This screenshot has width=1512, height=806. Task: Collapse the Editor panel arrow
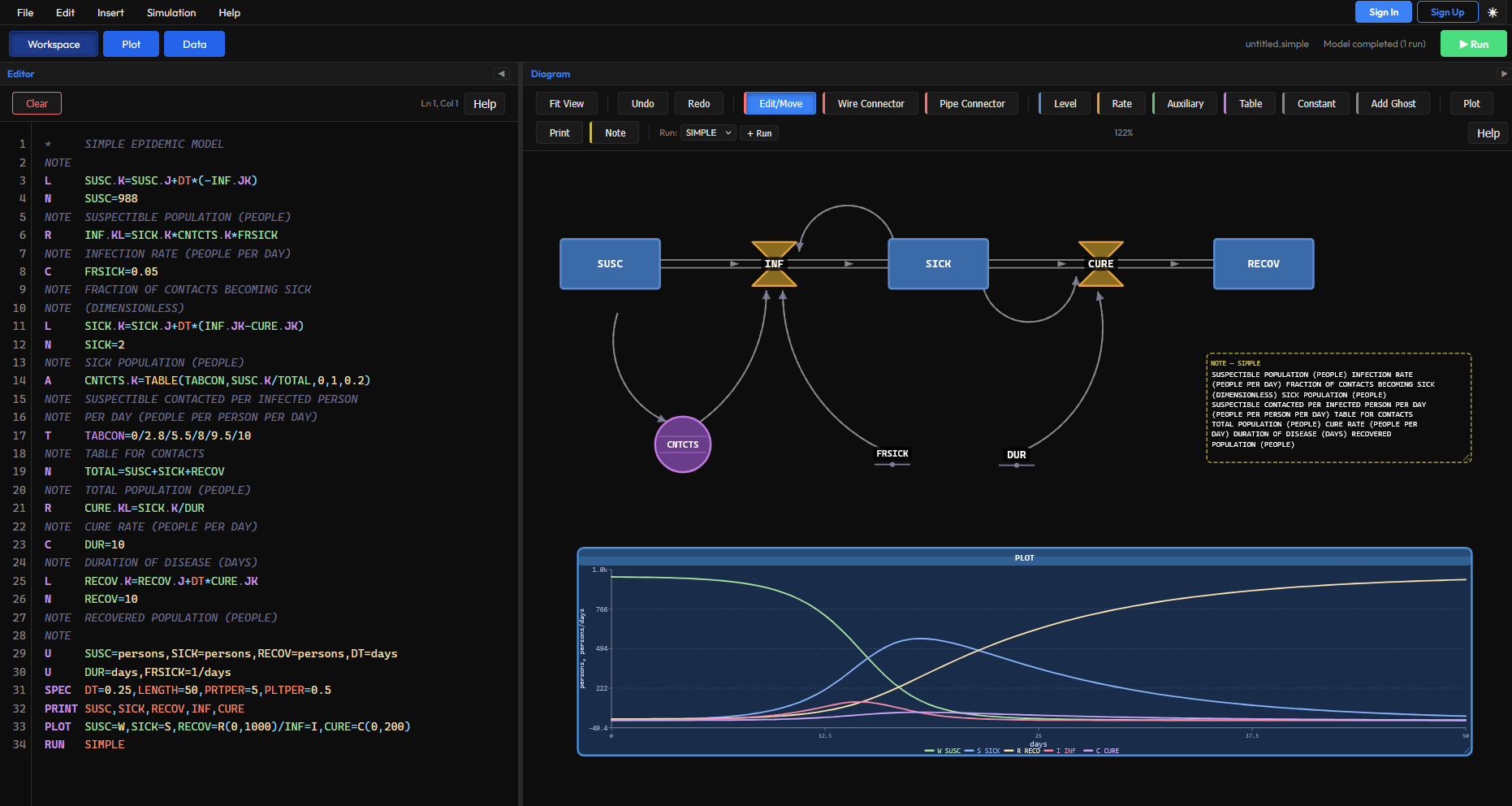pyautogui.click(x=501, y=74)
